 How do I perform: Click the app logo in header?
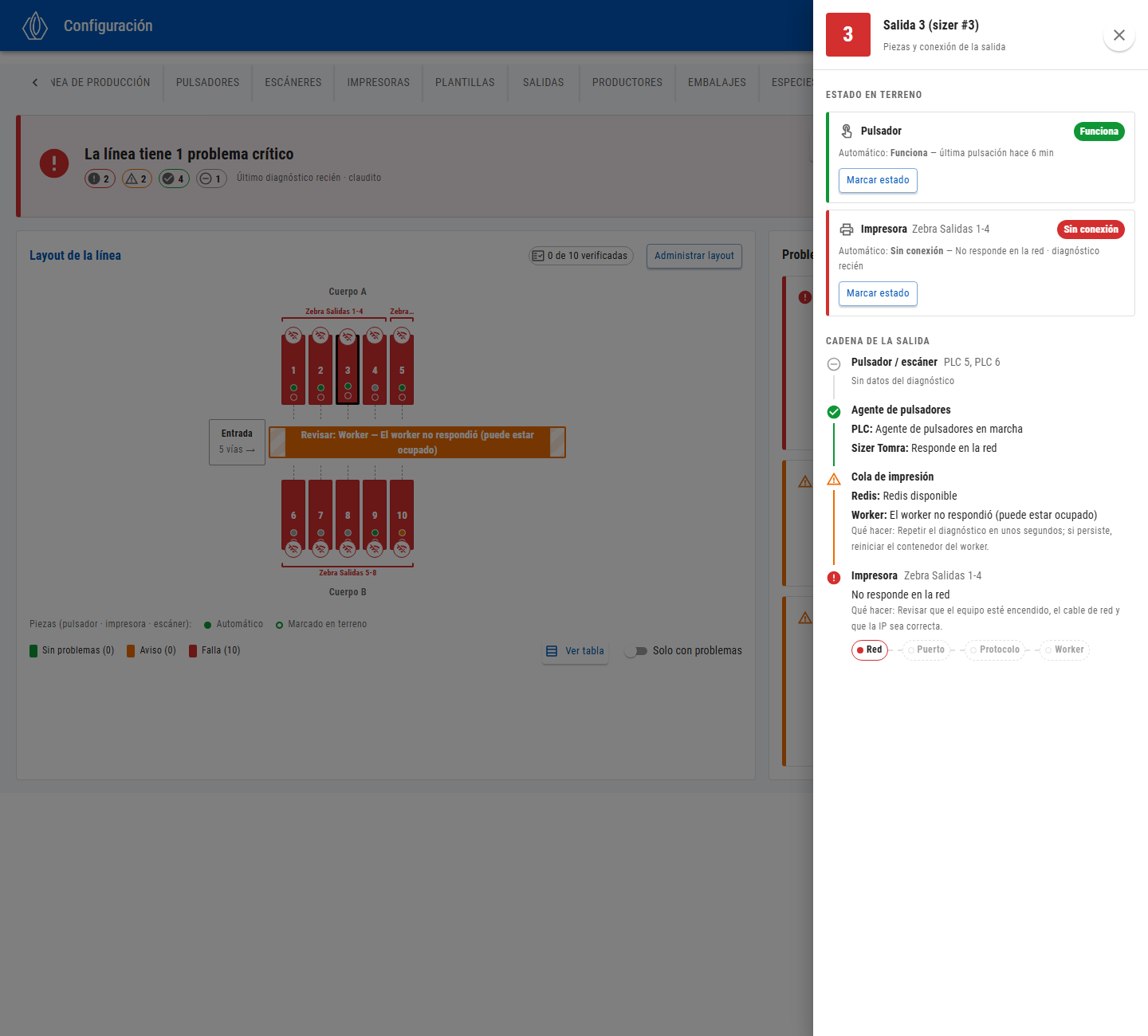35,26
